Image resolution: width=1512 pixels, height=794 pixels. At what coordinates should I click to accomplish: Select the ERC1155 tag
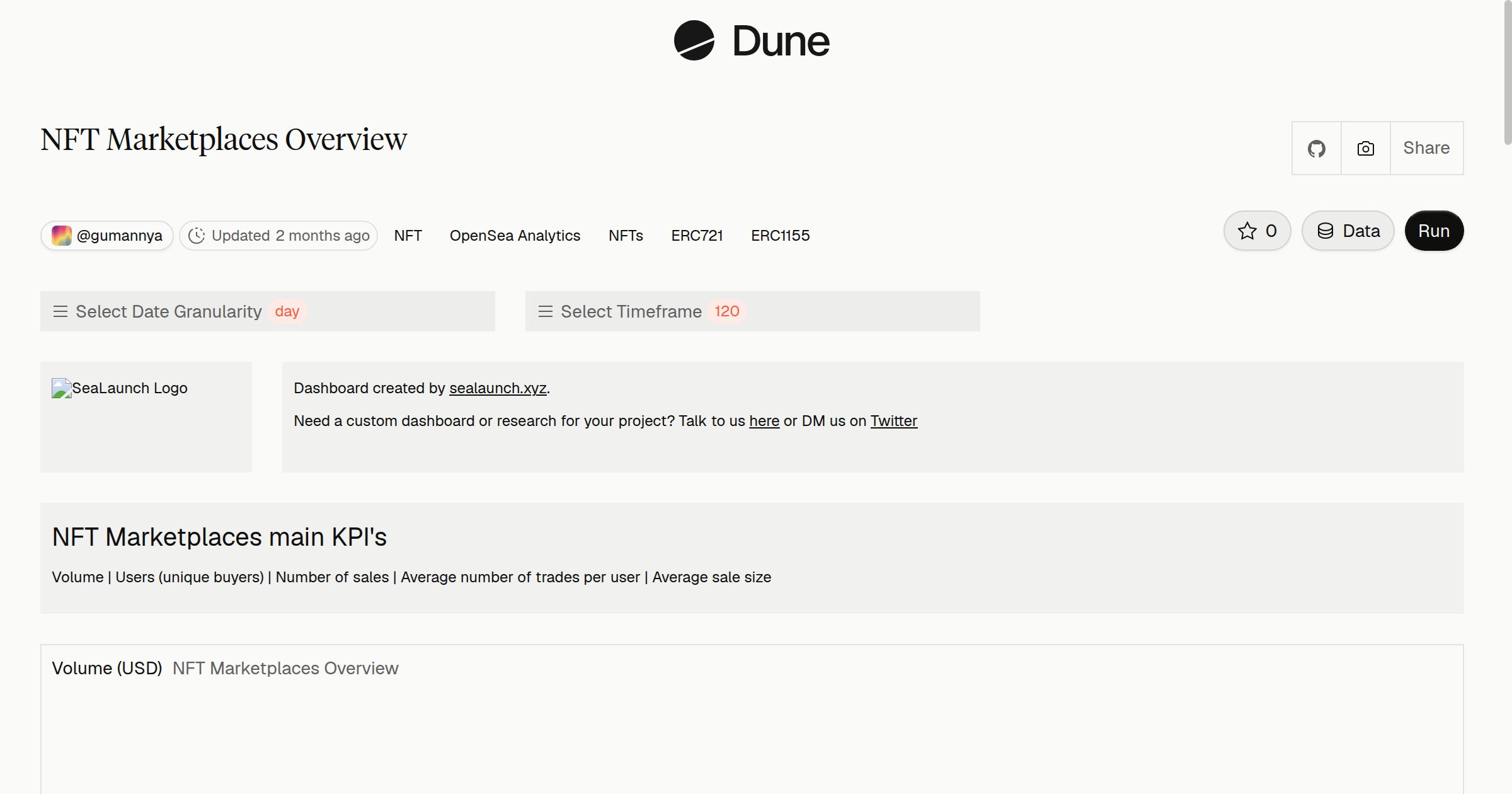point(780,236)
